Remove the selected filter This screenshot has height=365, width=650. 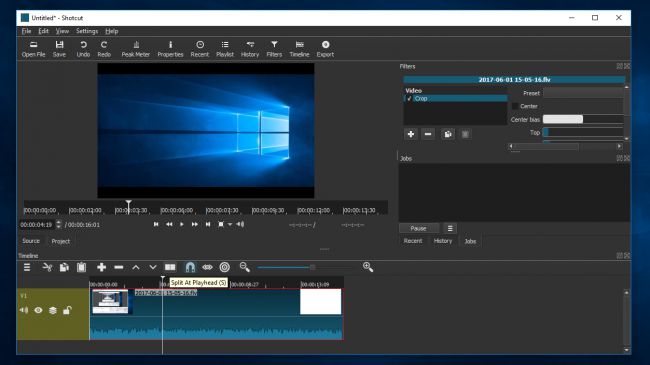click(428, 134)
